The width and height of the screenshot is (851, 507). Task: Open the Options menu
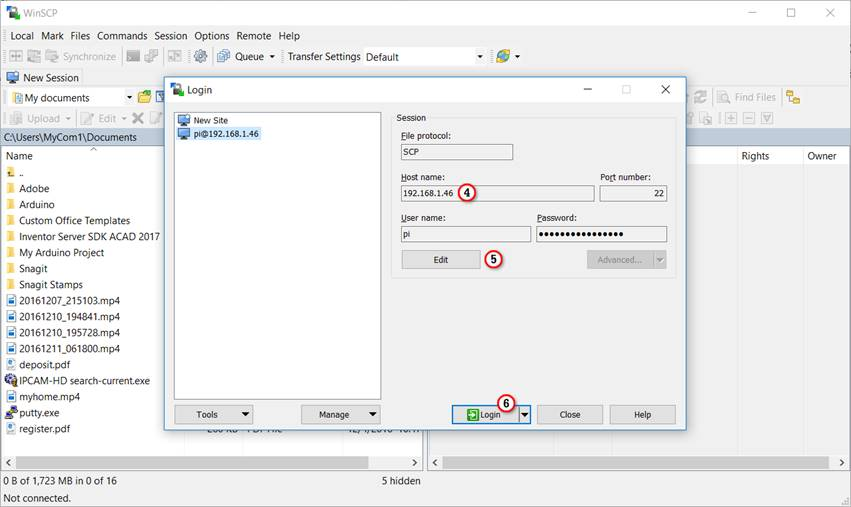[x=212, y=36]
